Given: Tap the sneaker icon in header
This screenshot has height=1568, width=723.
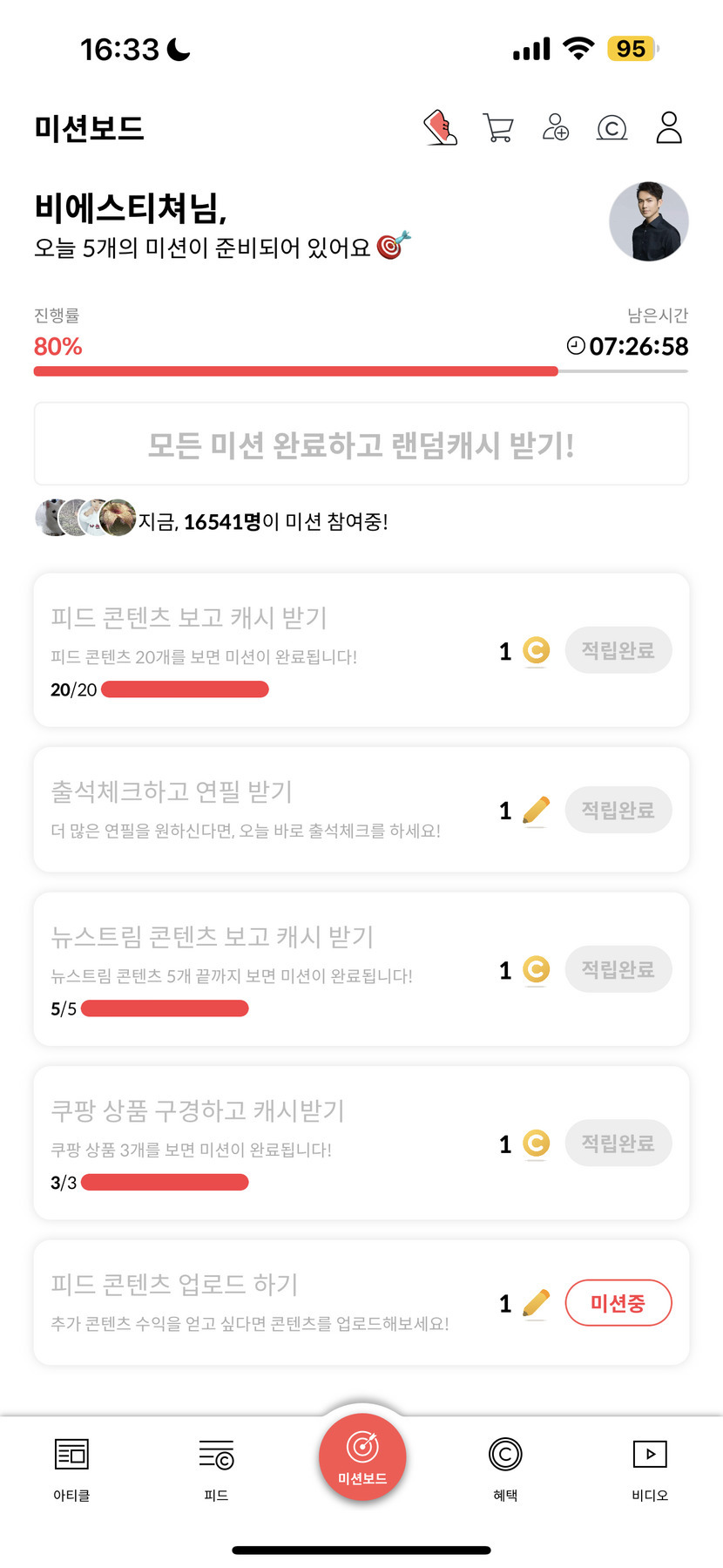Looking at the screenshot, I should click(441, 127).
